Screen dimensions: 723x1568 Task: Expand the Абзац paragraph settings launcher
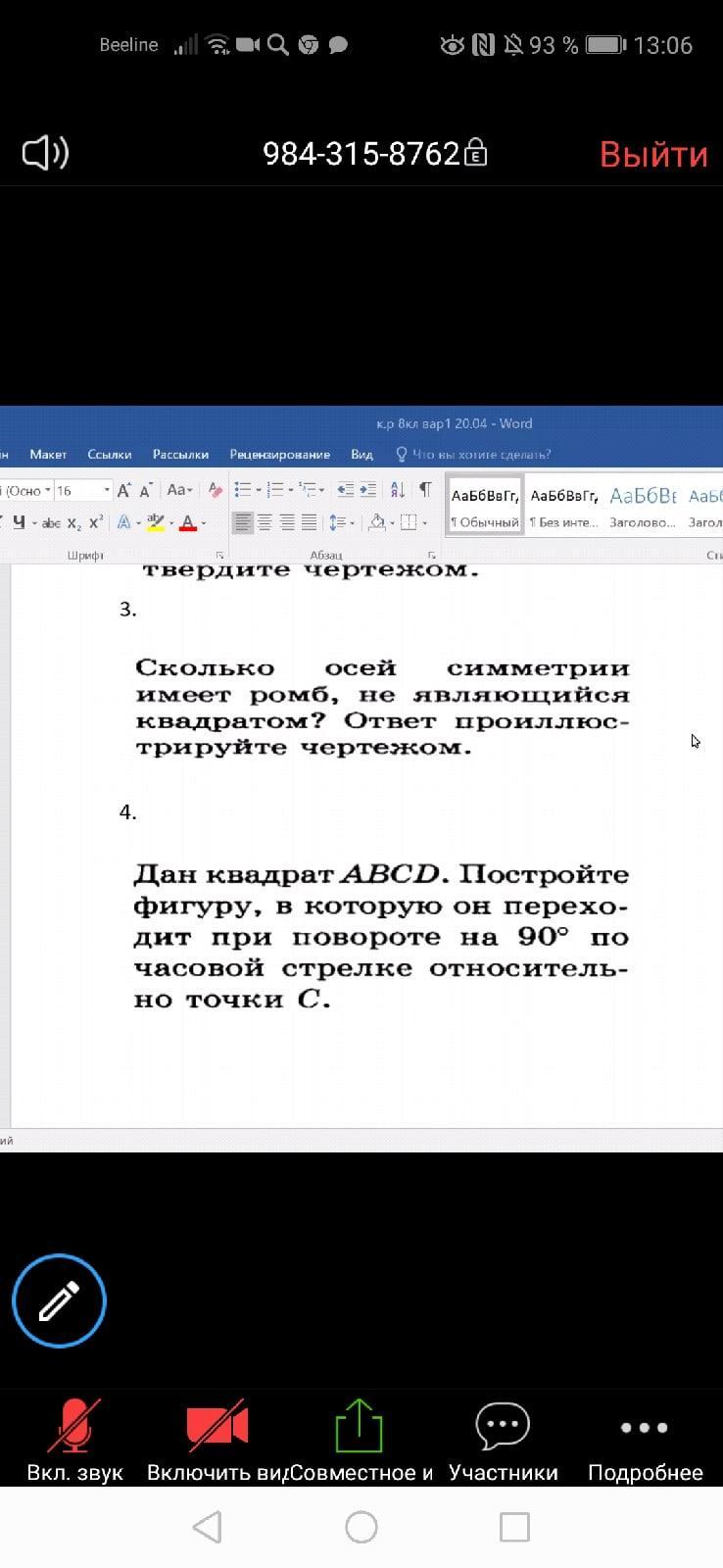(x=431, y=555)
